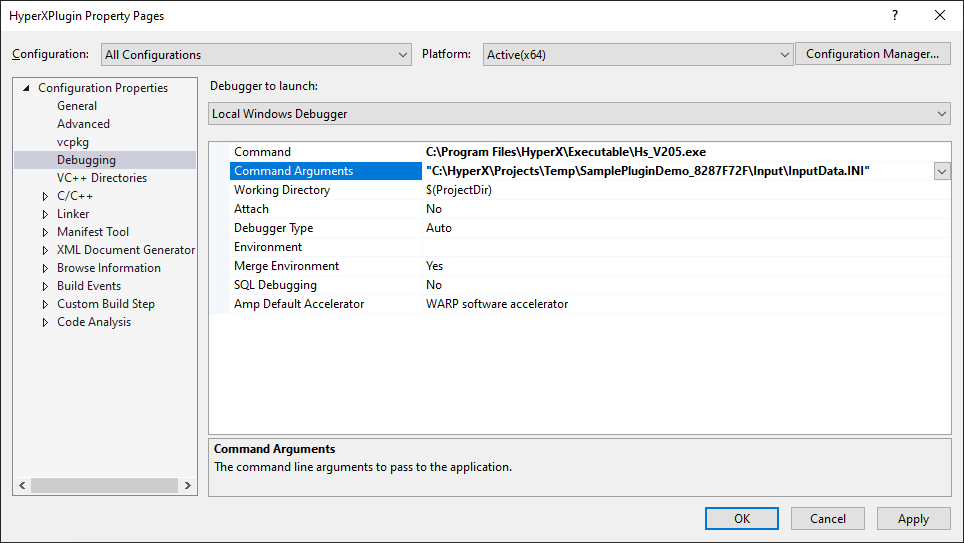Select the Command Arguments property name
The image size is (964, 543).
[325, 171]
